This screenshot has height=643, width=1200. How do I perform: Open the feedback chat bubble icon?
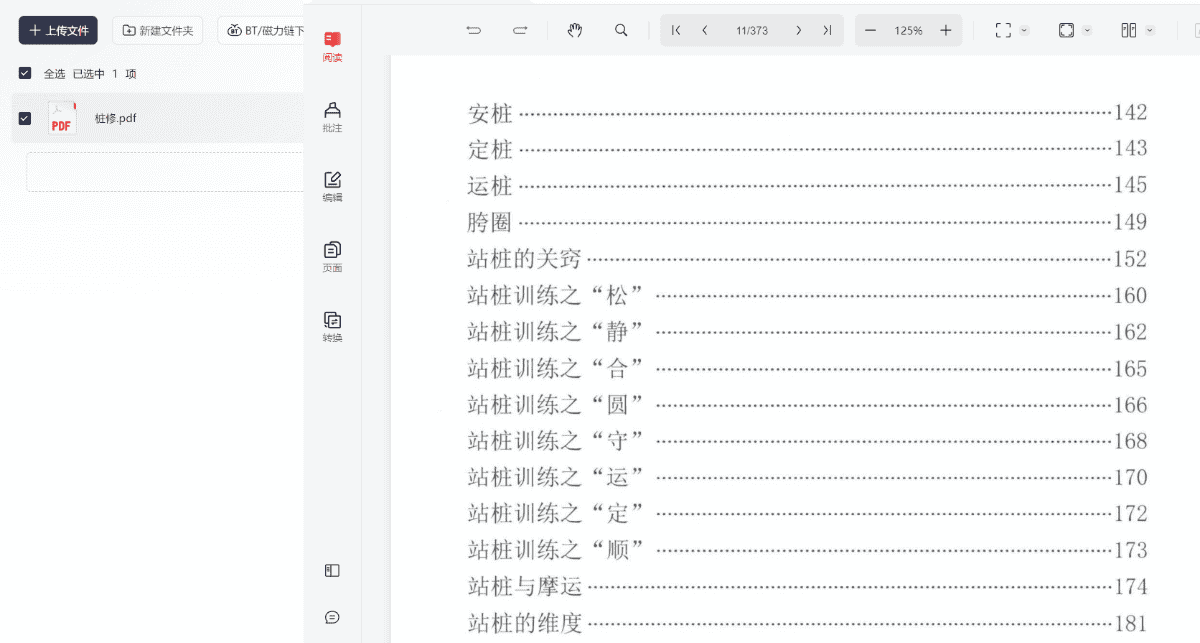(x=332, y=618)
